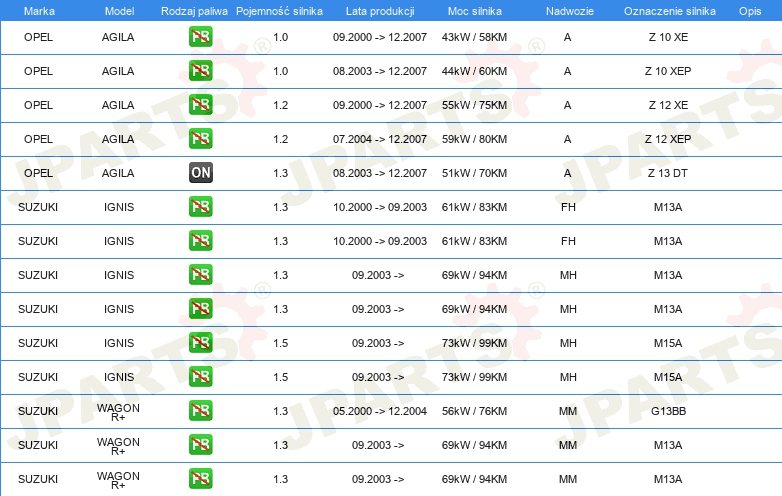Click production dates 07.2004 -> 12.2007

pyautogui.click(x=380, y=139)
